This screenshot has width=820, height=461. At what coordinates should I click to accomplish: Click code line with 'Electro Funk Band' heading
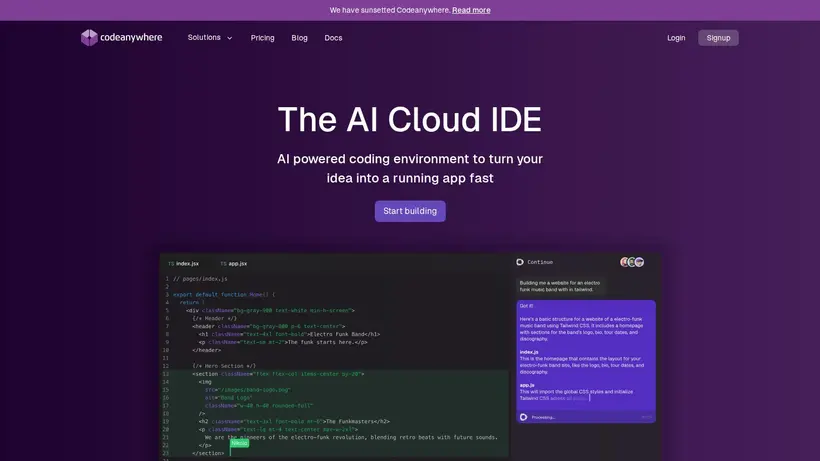tap(289, 334)
